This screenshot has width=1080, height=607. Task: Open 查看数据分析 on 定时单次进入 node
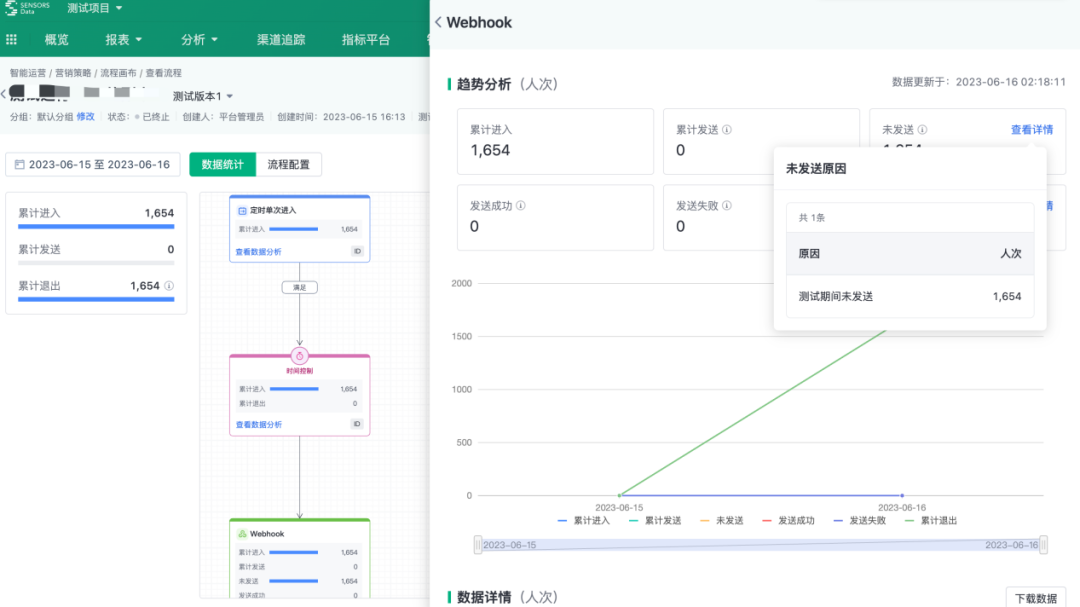pyautogui.click(x=258, y=252)
